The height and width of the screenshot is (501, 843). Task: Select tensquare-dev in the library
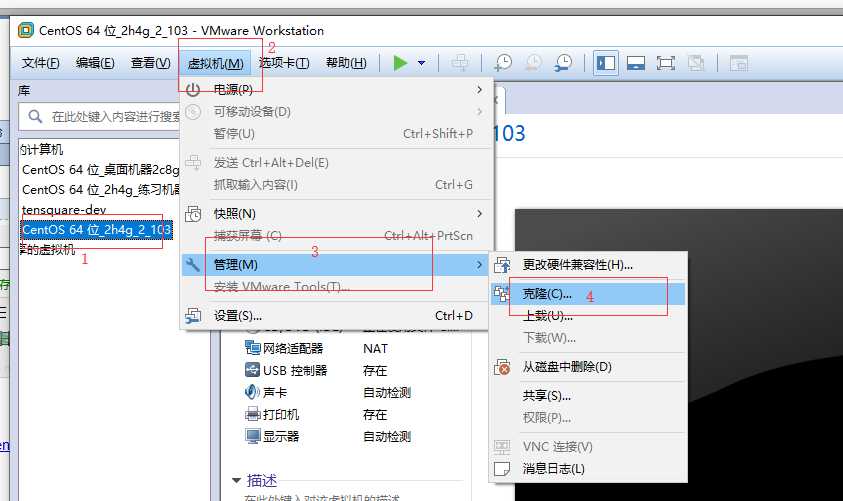(64, 210)
